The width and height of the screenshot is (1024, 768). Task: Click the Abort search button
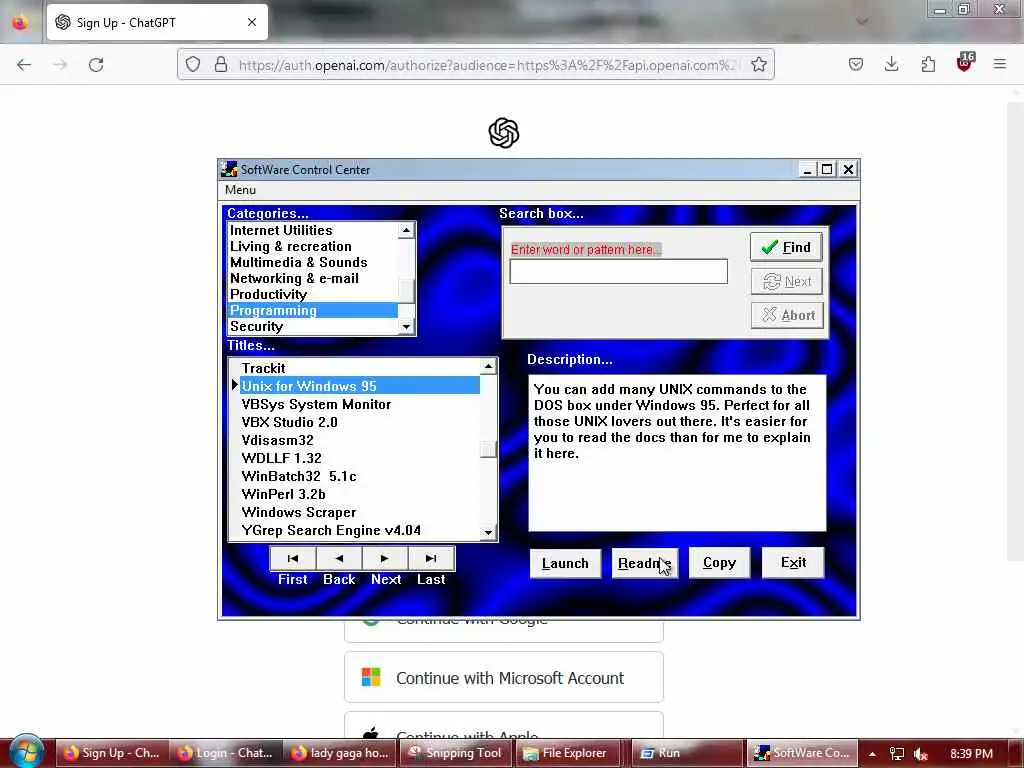point(786,315)
